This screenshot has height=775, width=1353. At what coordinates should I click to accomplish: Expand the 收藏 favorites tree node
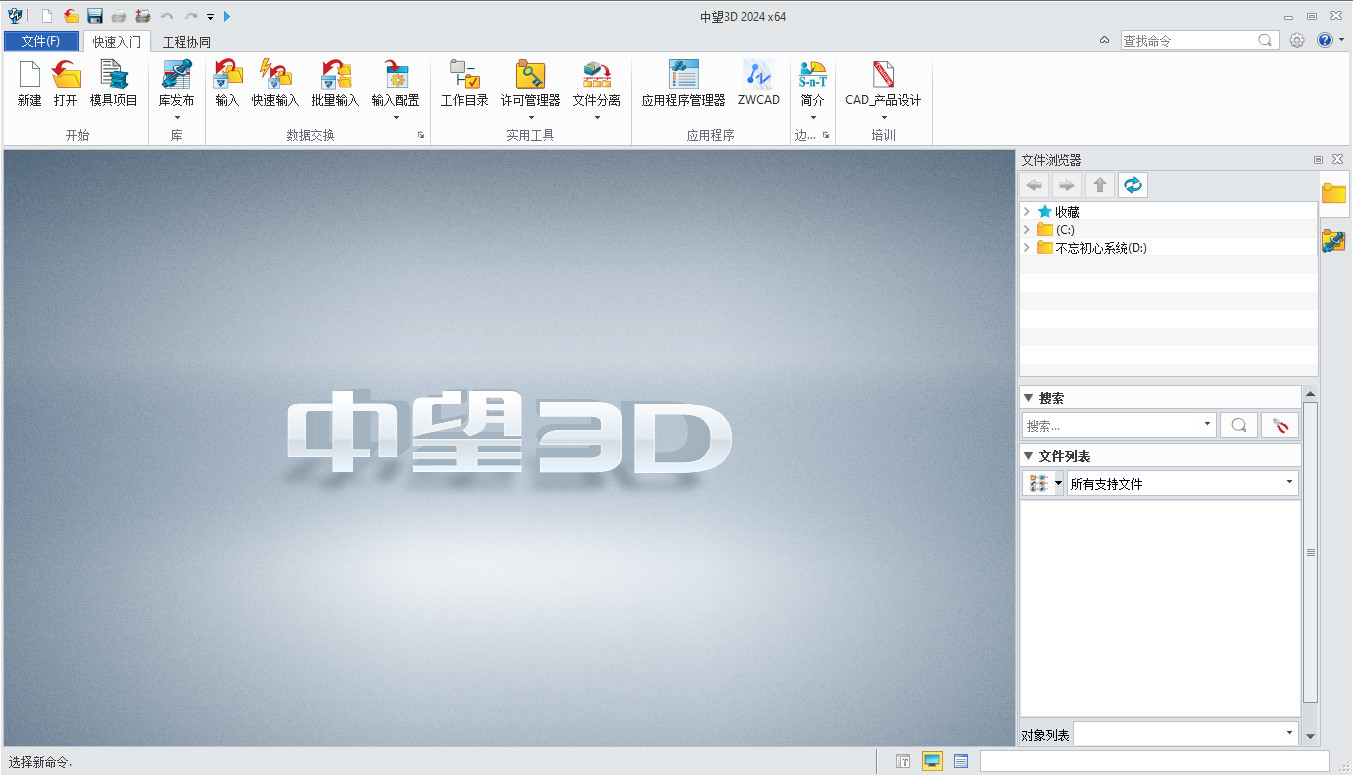[x=1027, y=212]
